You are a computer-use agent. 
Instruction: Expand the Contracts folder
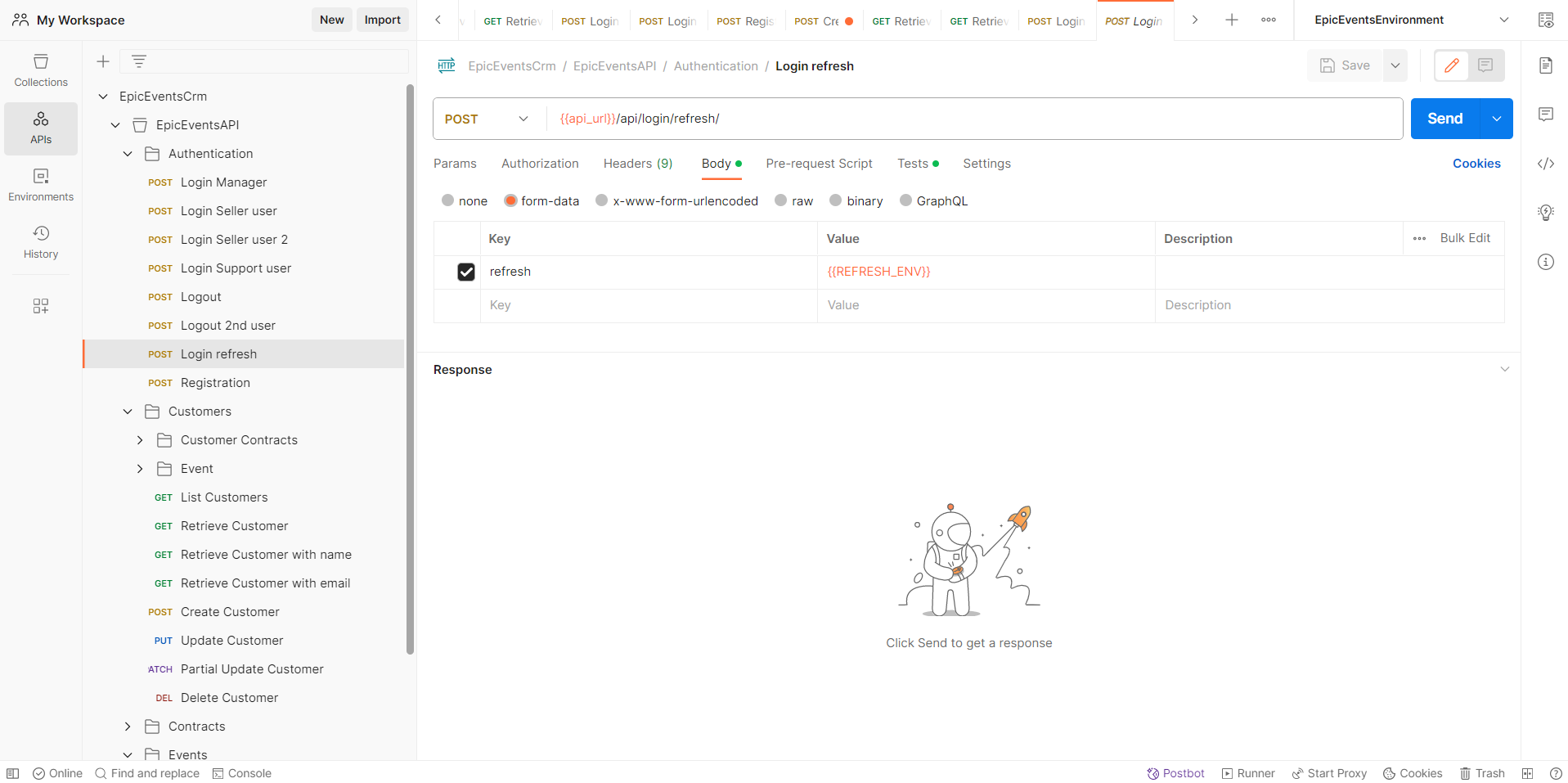(128, 727)
